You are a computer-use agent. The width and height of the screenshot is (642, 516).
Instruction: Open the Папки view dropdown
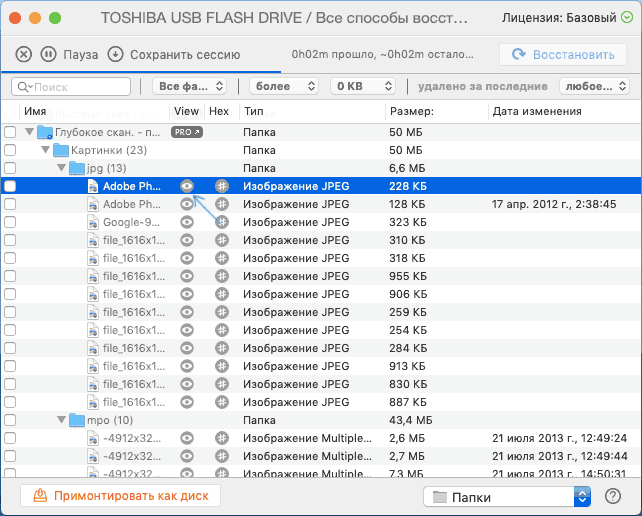[x=506, y=496]
